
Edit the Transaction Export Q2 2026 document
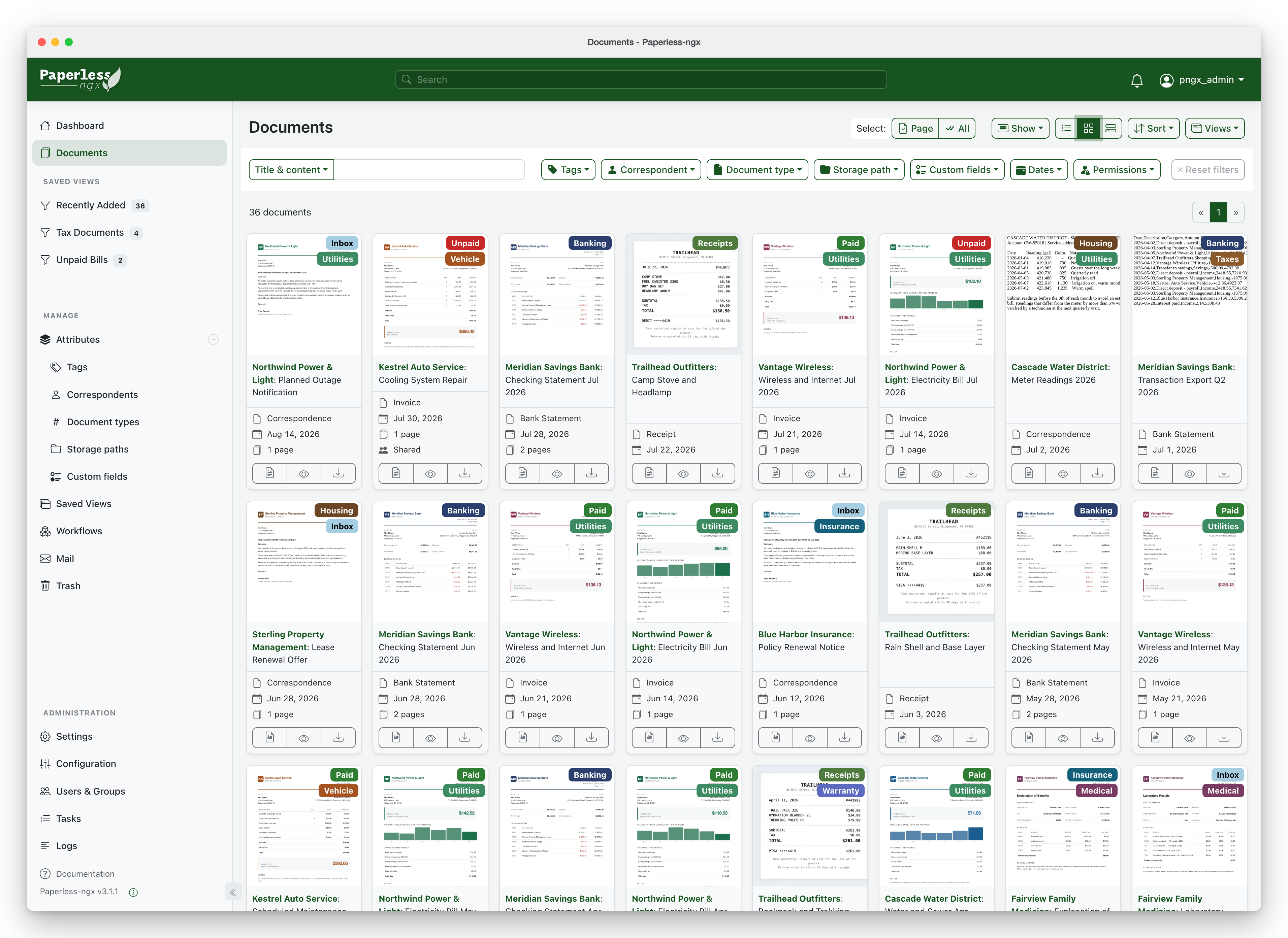coord(1155,473)
